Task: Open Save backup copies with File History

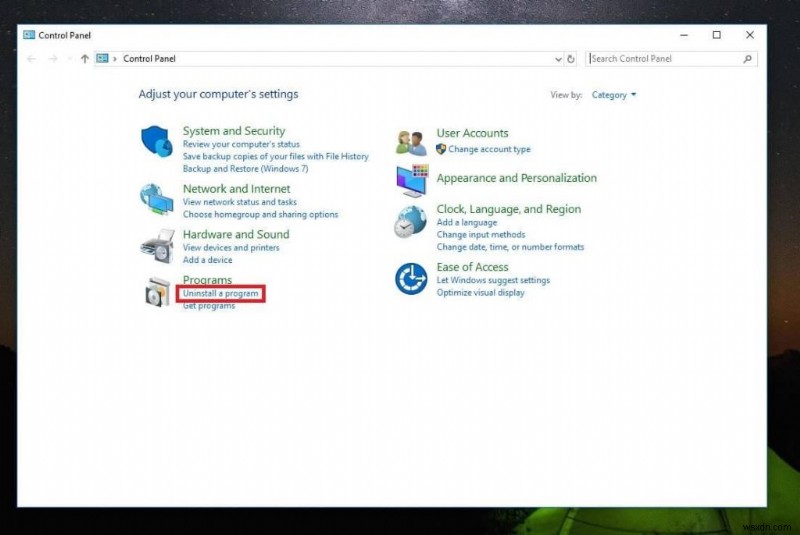Action: pos(276,157)
